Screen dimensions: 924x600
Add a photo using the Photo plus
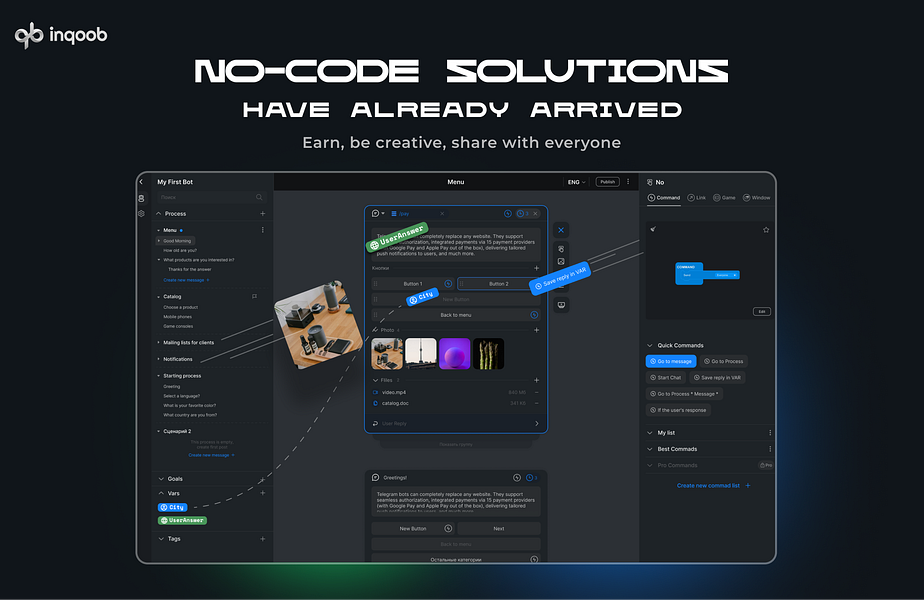click(x=536, y=330)
